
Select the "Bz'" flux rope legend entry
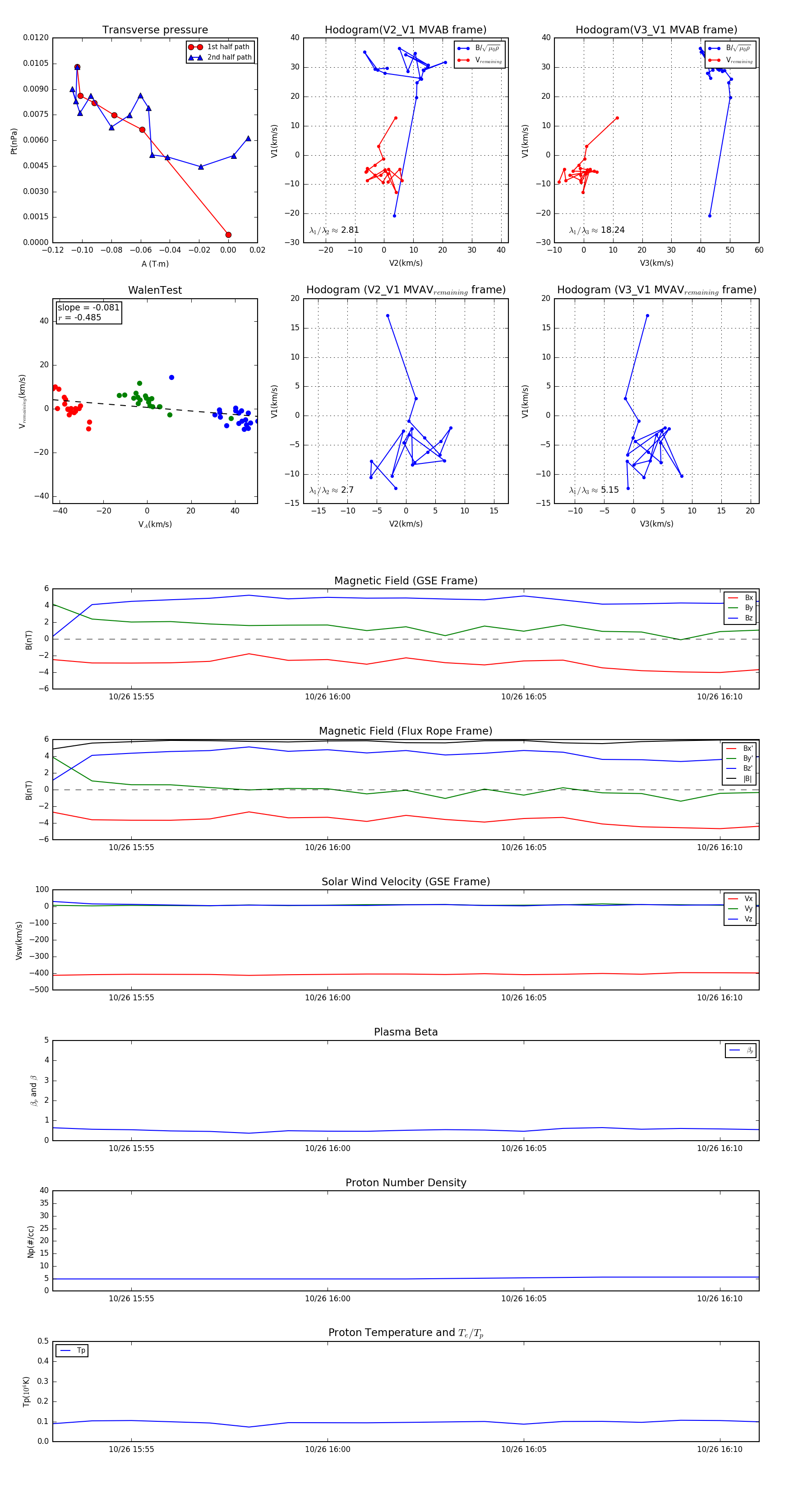click(x=740, y=768)
